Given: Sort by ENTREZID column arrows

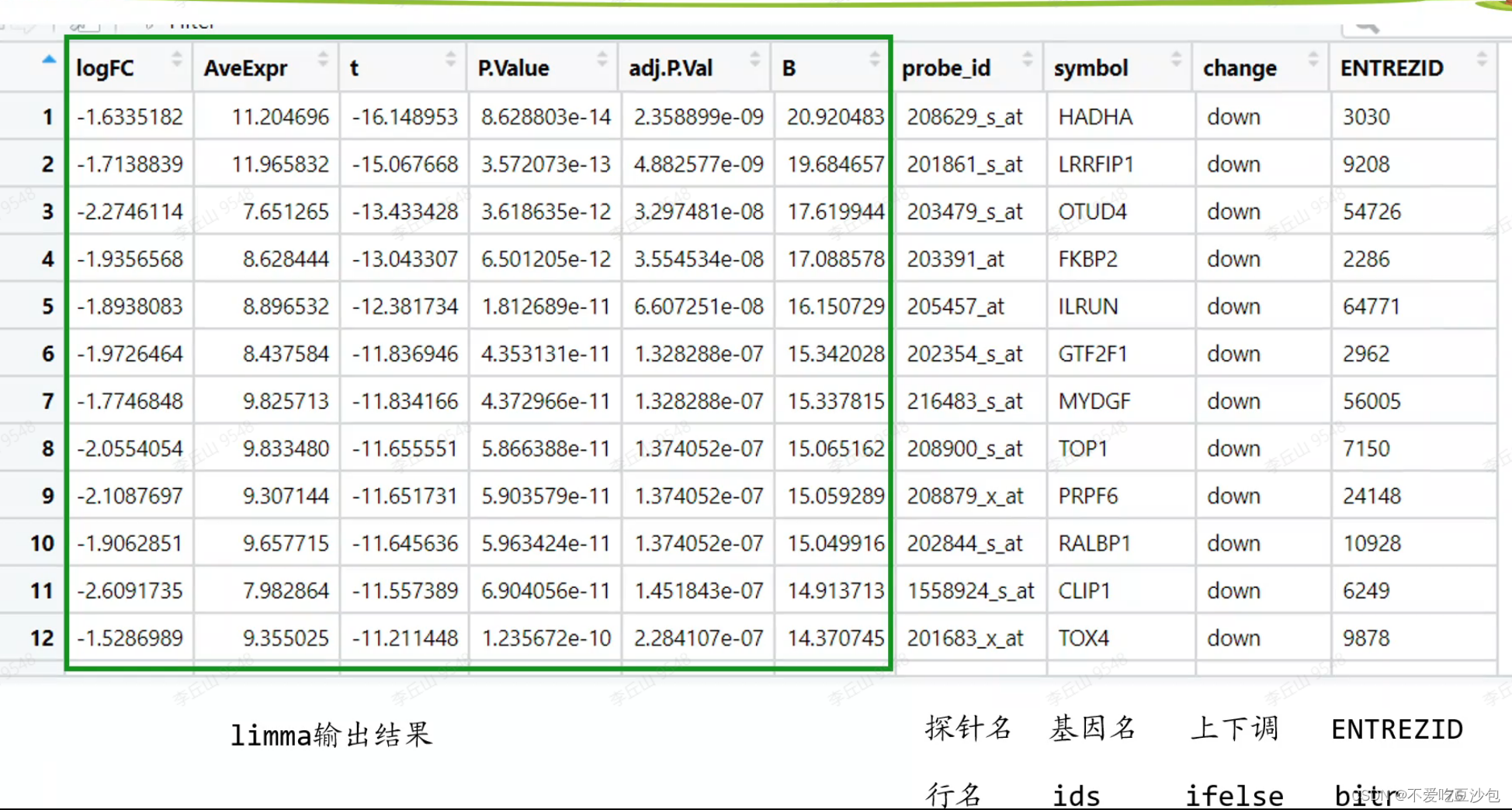Looking at the screenshot, I should [x=1482, y=59].
